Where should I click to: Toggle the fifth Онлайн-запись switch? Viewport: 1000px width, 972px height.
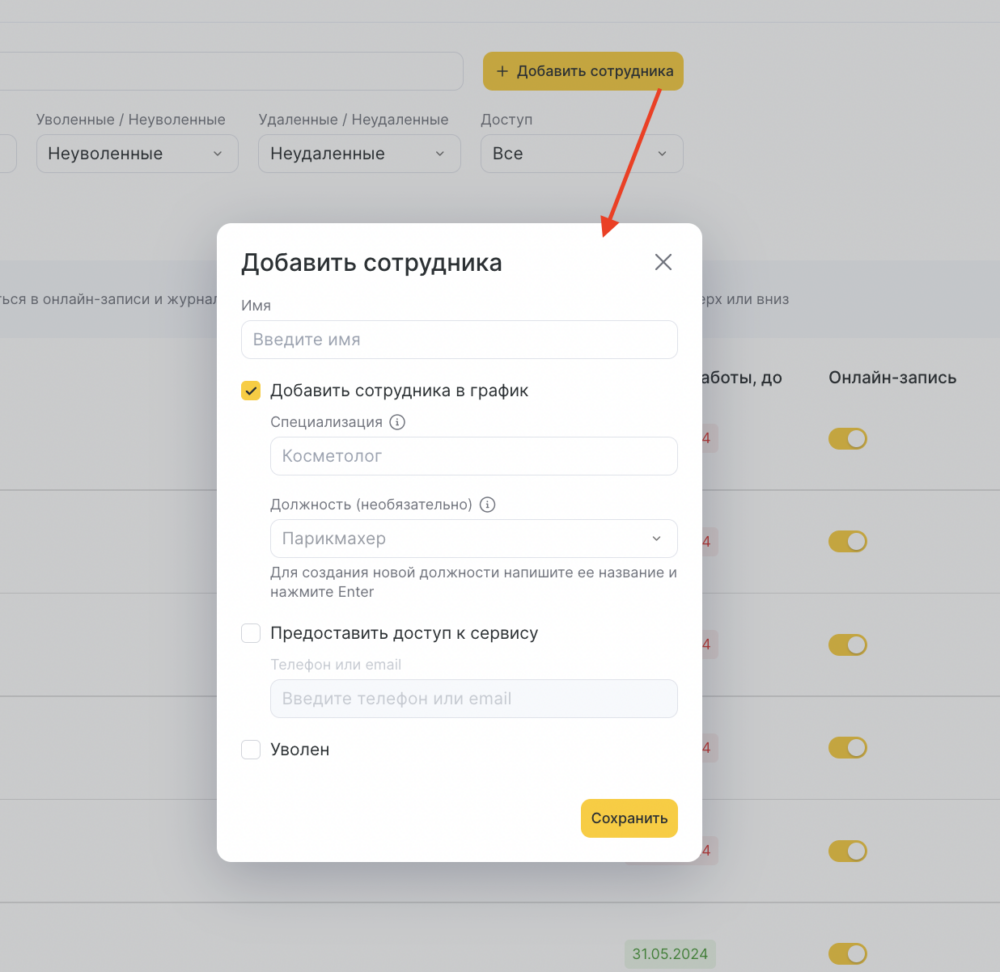[848, 851]
